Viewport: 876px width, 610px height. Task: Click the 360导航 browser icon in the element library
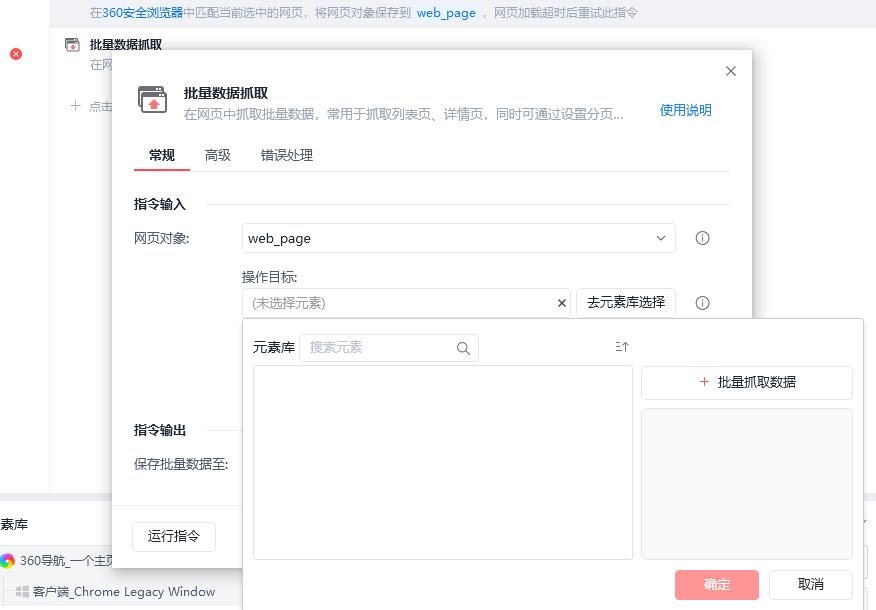(8, 561)
